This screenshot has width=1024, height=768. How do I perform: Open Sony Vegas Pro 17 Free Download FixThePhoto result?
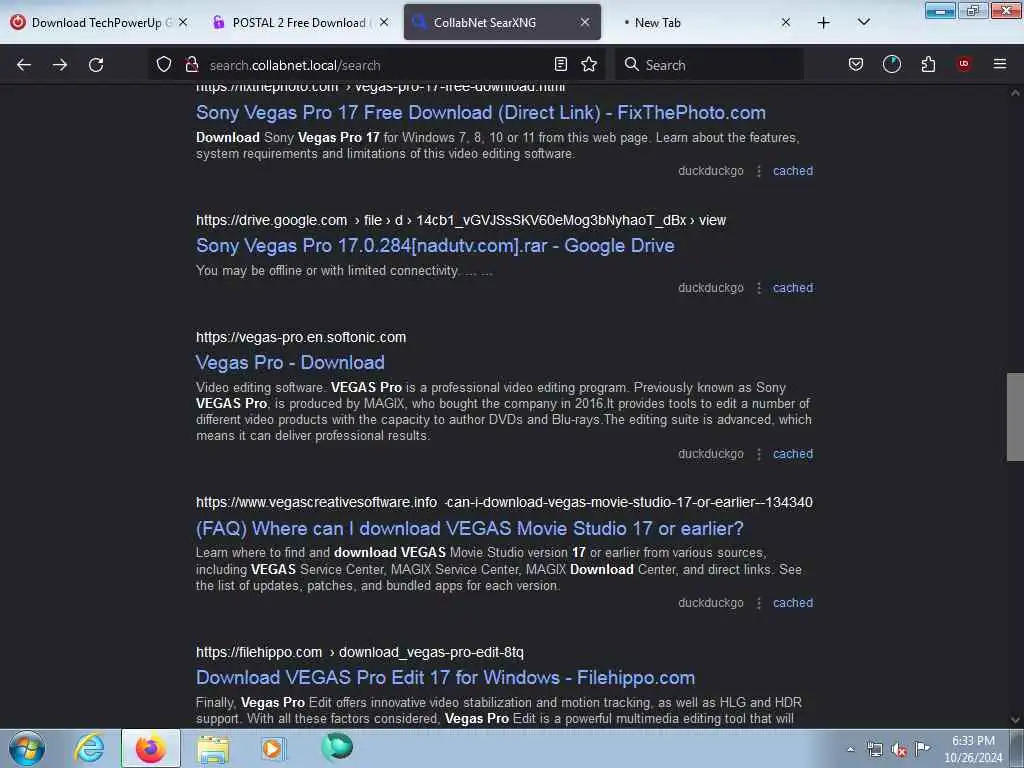click(x=481, y=112)
